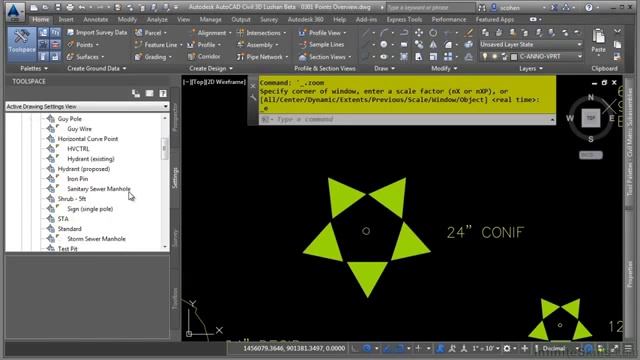Open the Parcel dropdown
Screen dimensions: 640x360
(151, 33)
